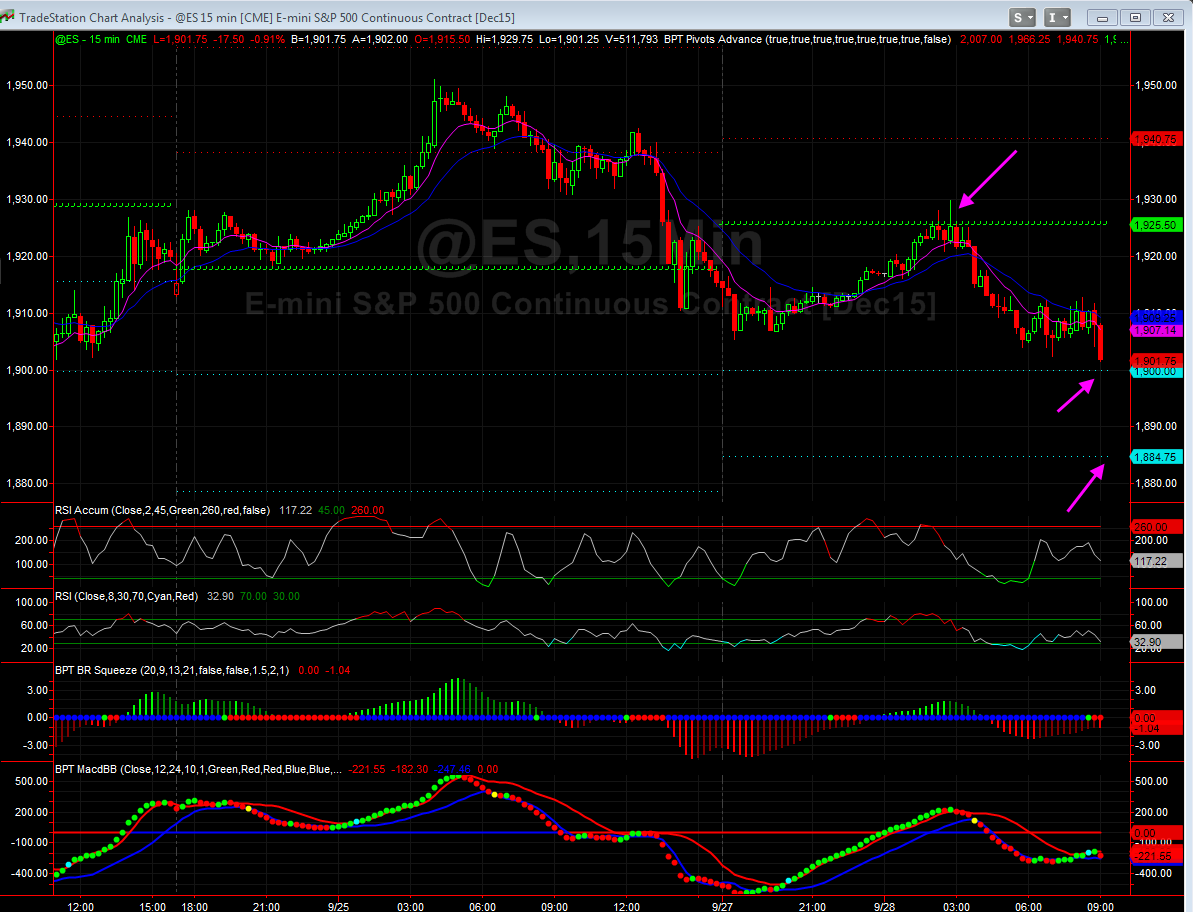The image size is (1193, 912).
Task: Select the 'BPT BR Squeeze' indicator label
Action: click(x=172, y=670)
